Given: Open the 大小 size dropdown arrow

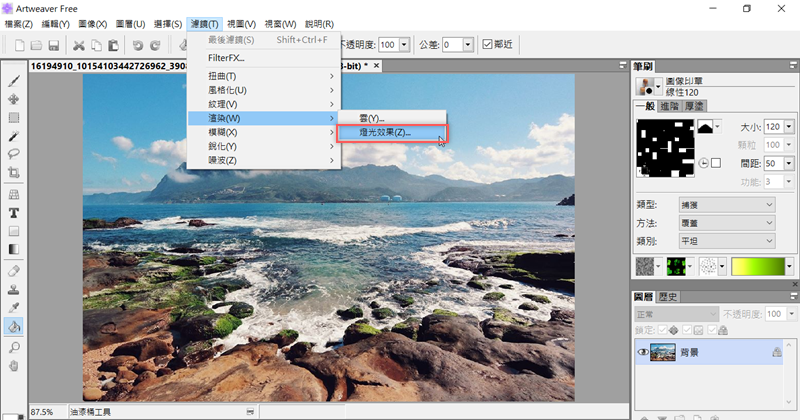Looking at the screenshot, I should point(789,127).
